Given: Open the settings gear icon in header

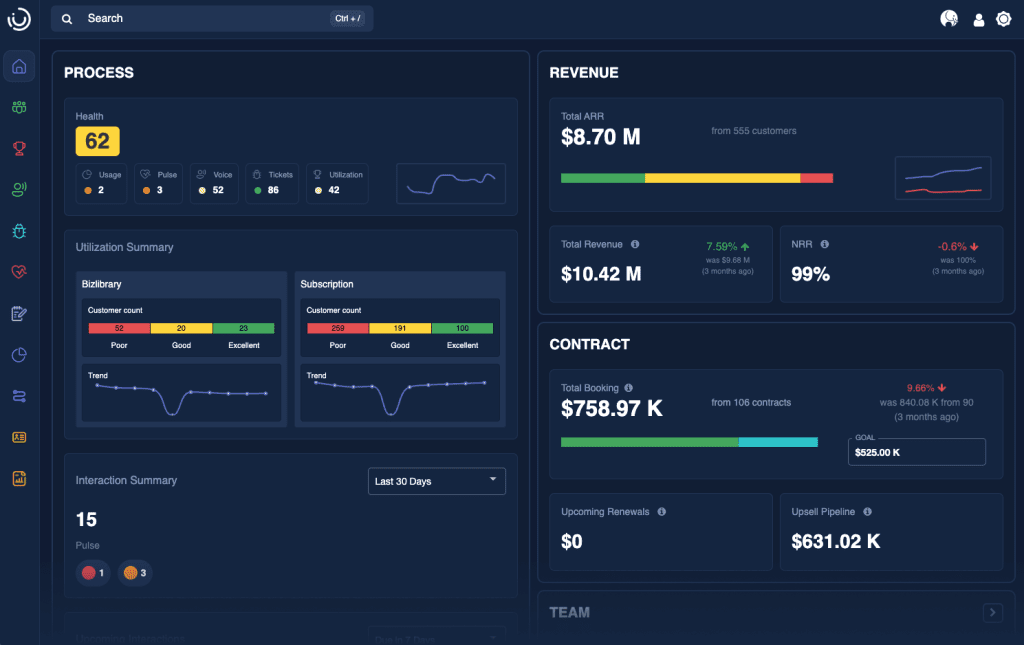Looking at the screenshot, I should (x=1004, y=19).
